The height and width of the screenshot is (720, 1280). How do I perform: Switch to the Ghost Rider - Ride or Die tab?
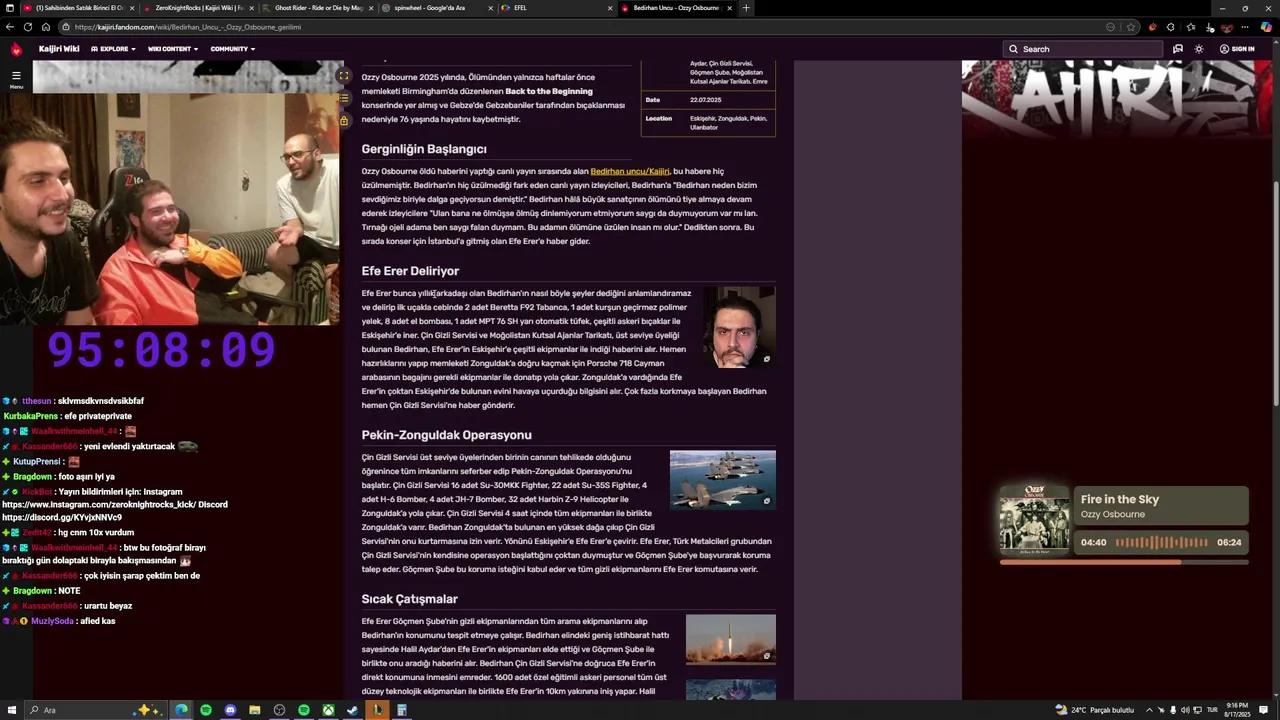tap(318, 8)
